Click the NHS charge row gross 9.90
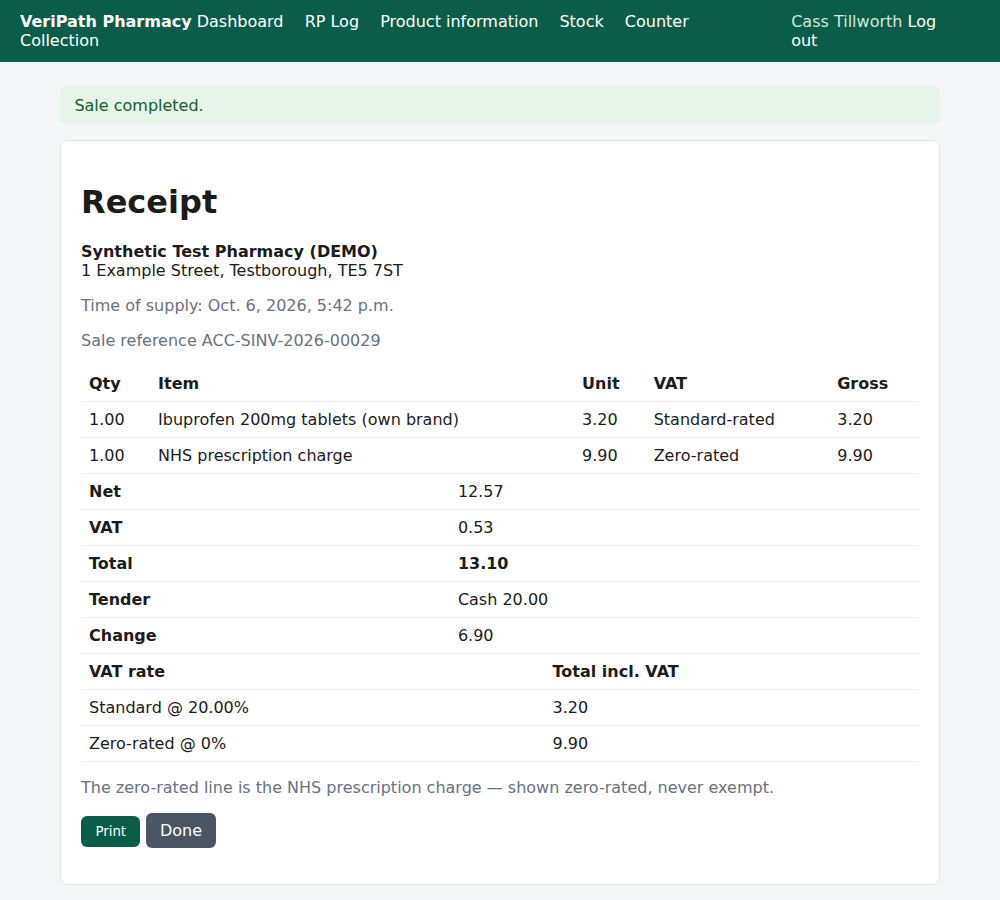The height and width of the screenshot is (900, 1000). click(x=855, y=455)
